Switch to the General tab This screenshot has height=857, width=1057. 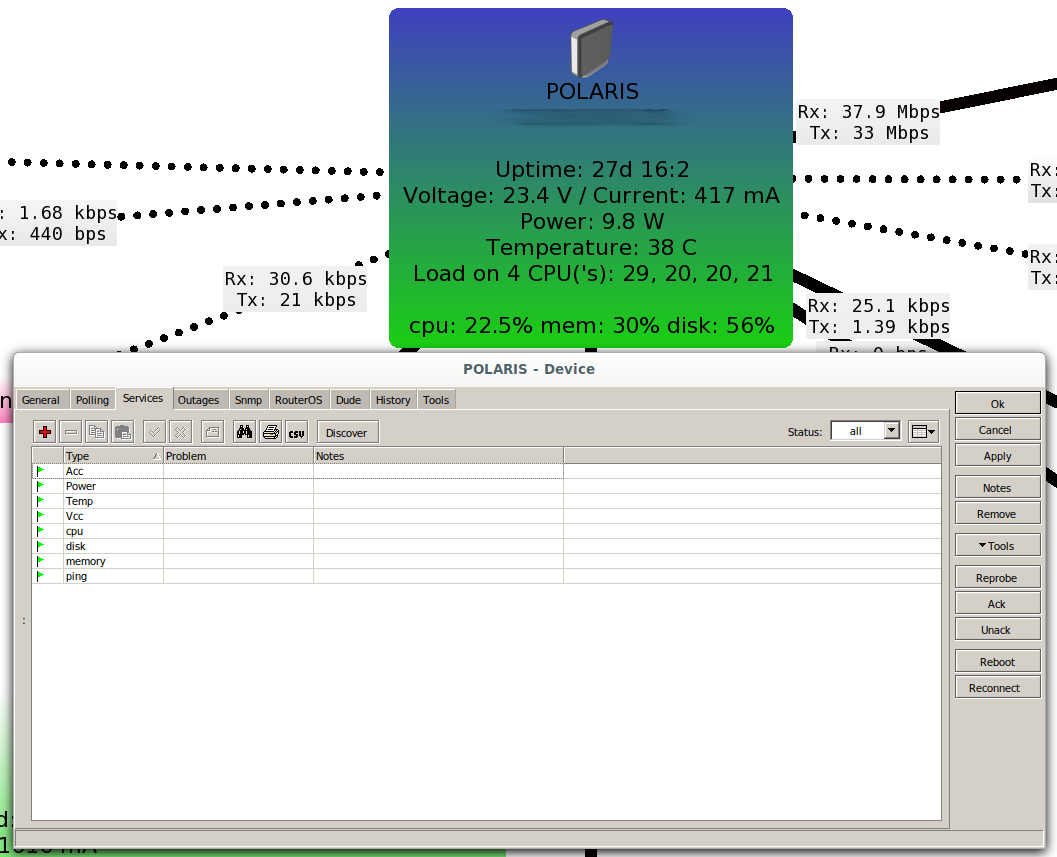click(40, 400)
